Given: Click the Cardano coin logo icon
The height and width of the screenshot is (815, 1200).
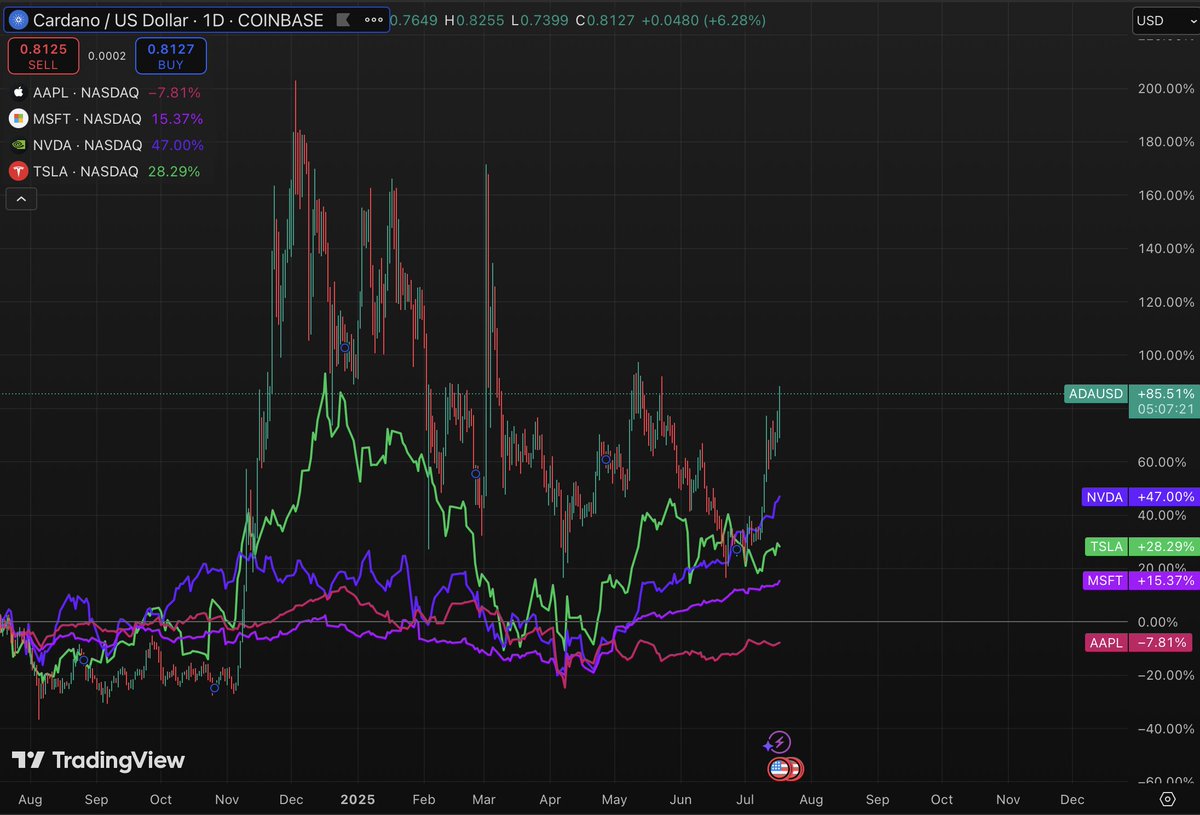Looking at the screenshot, I should (x=16, y=19).
